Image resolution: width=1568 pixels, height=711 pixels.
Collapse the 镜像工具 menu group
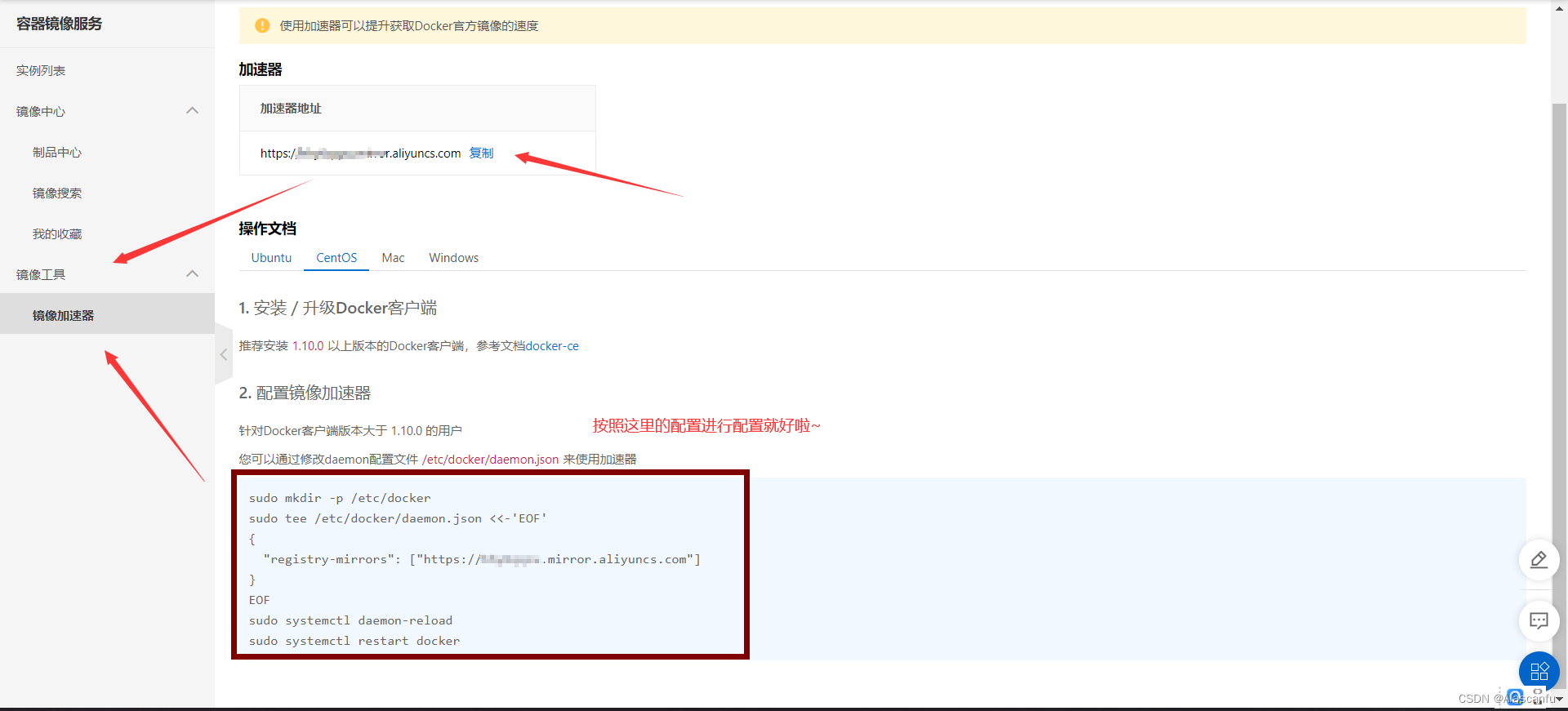click(x=193, y=274)
